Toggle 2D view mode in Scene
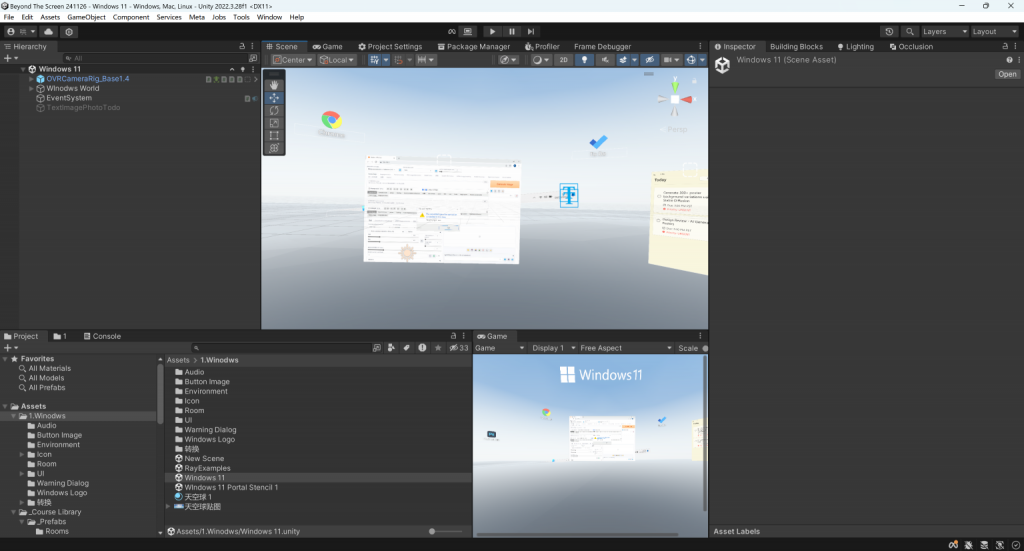The width and height of the screenshot is (1024, 551). click(564, 59)
